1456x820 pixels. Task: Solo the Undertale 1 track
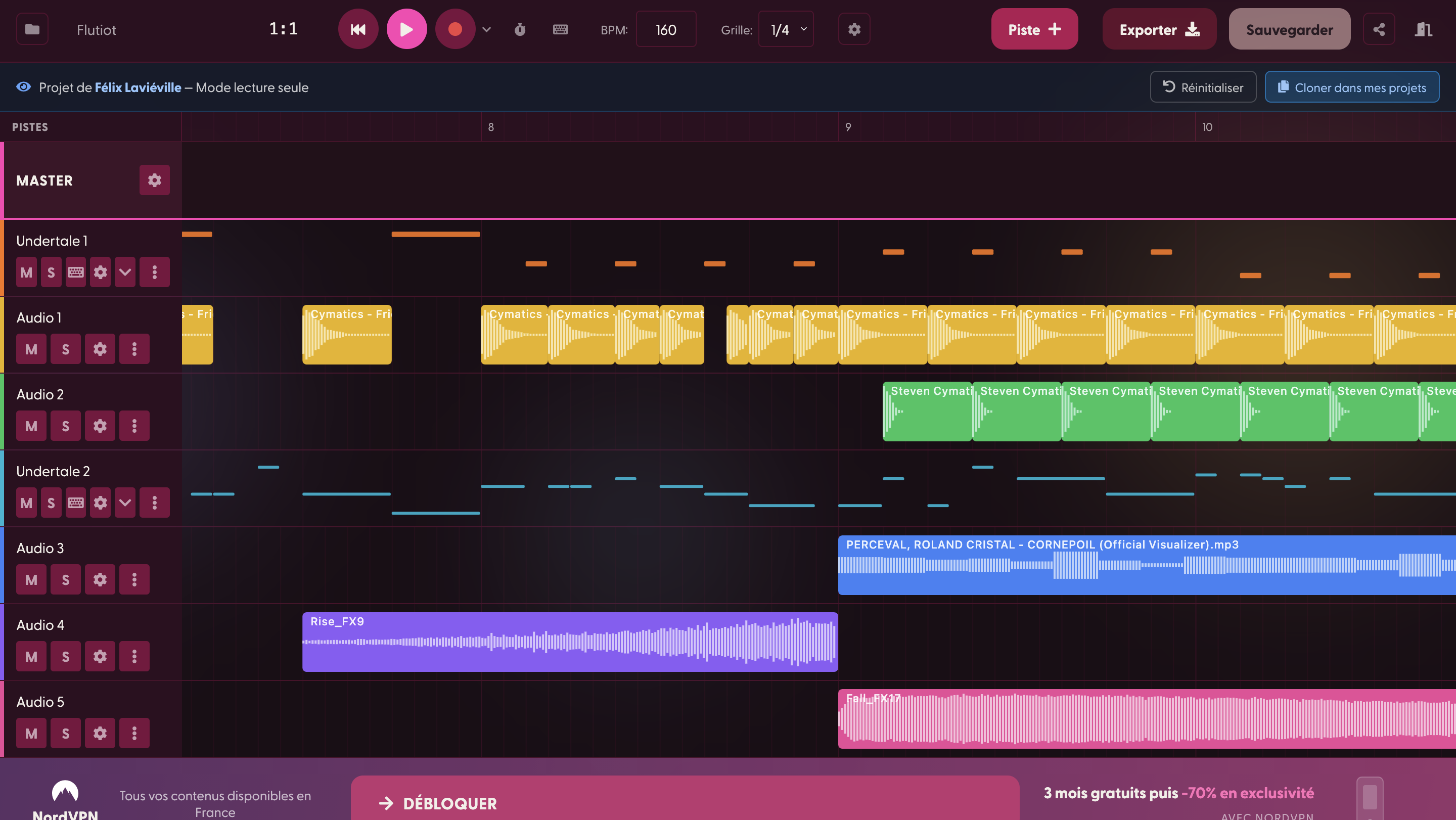51,272
